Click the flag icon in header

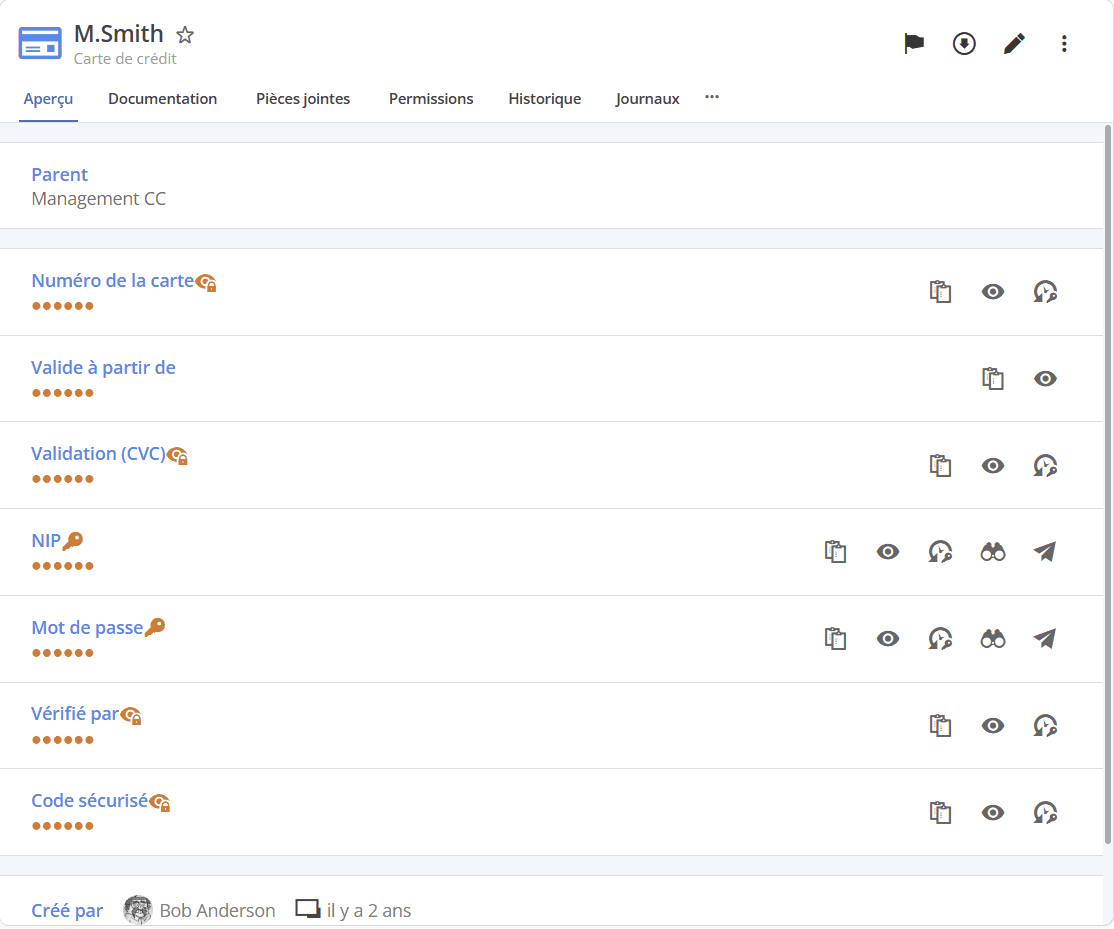pos(914,44)
